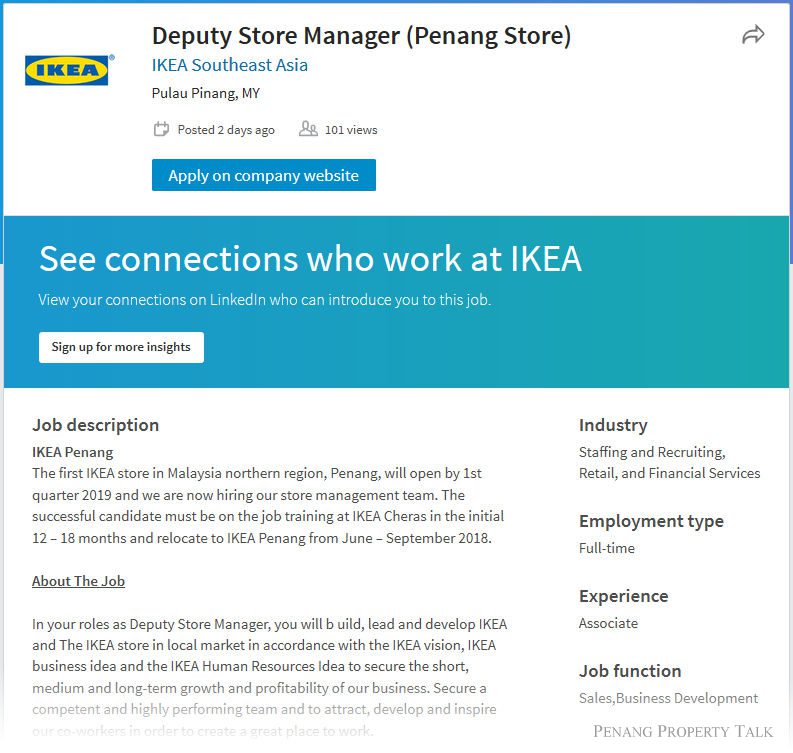Select the Associate experience value
793x753 pixels.
pos(608,623)
